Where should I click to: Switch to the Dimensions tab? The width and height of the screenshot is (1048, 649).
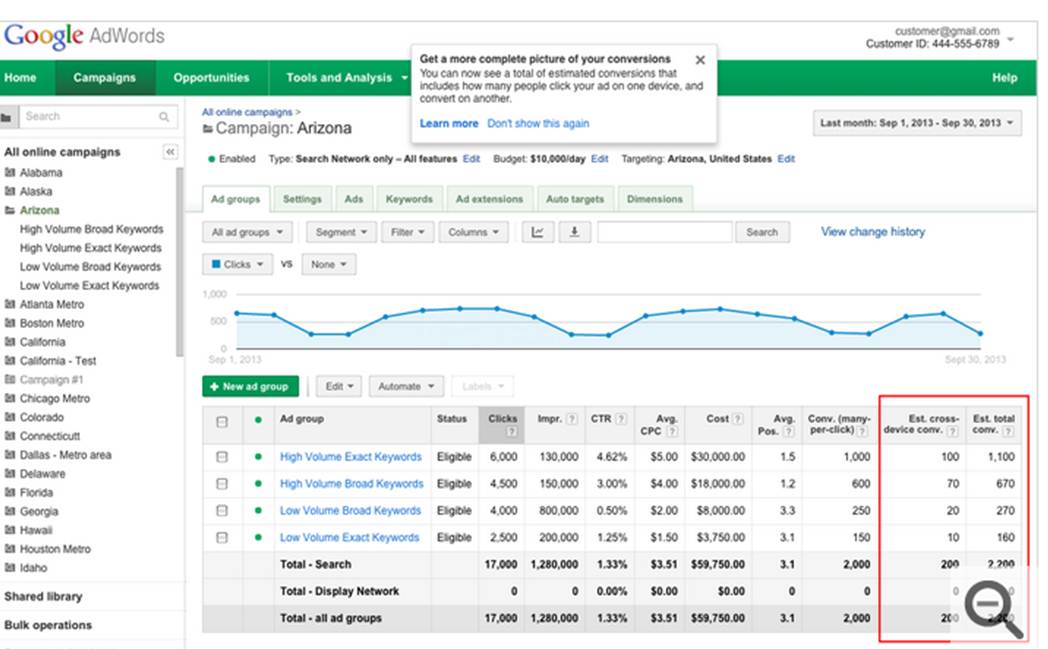coord(655,199)
